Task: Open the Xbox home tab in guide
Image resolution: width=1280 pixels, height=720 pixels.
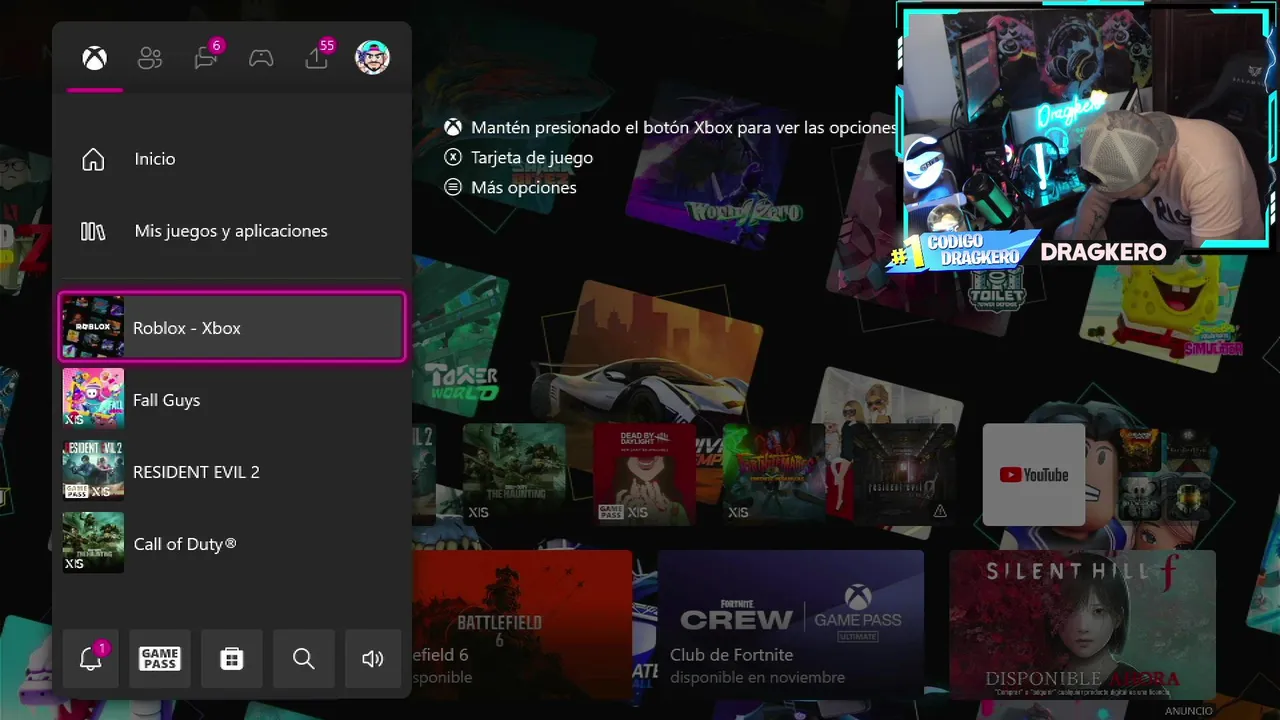Action: [x=95, y=58]
